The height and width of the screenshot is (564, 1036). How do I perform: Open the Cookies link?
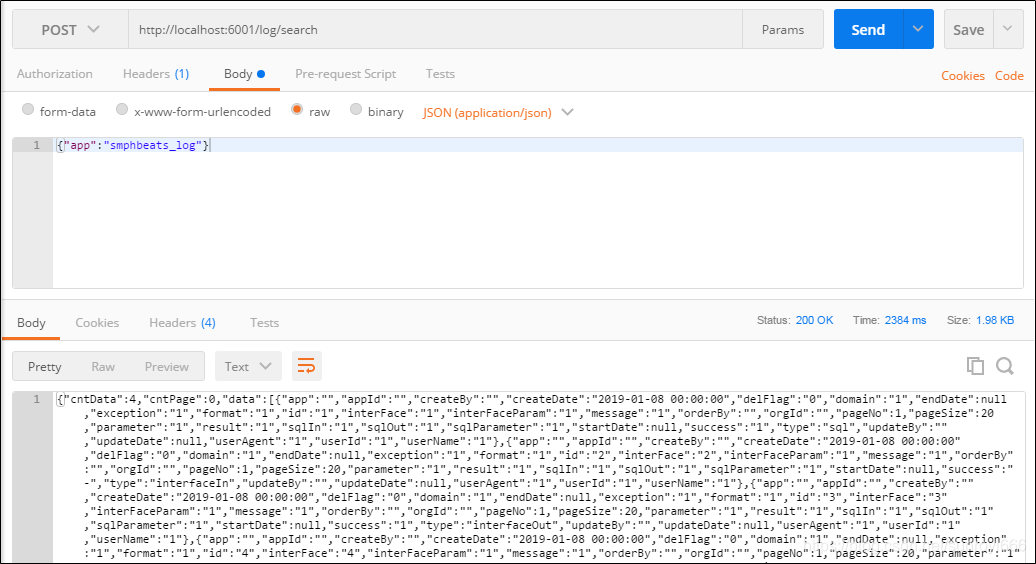(x=963, y=76)
